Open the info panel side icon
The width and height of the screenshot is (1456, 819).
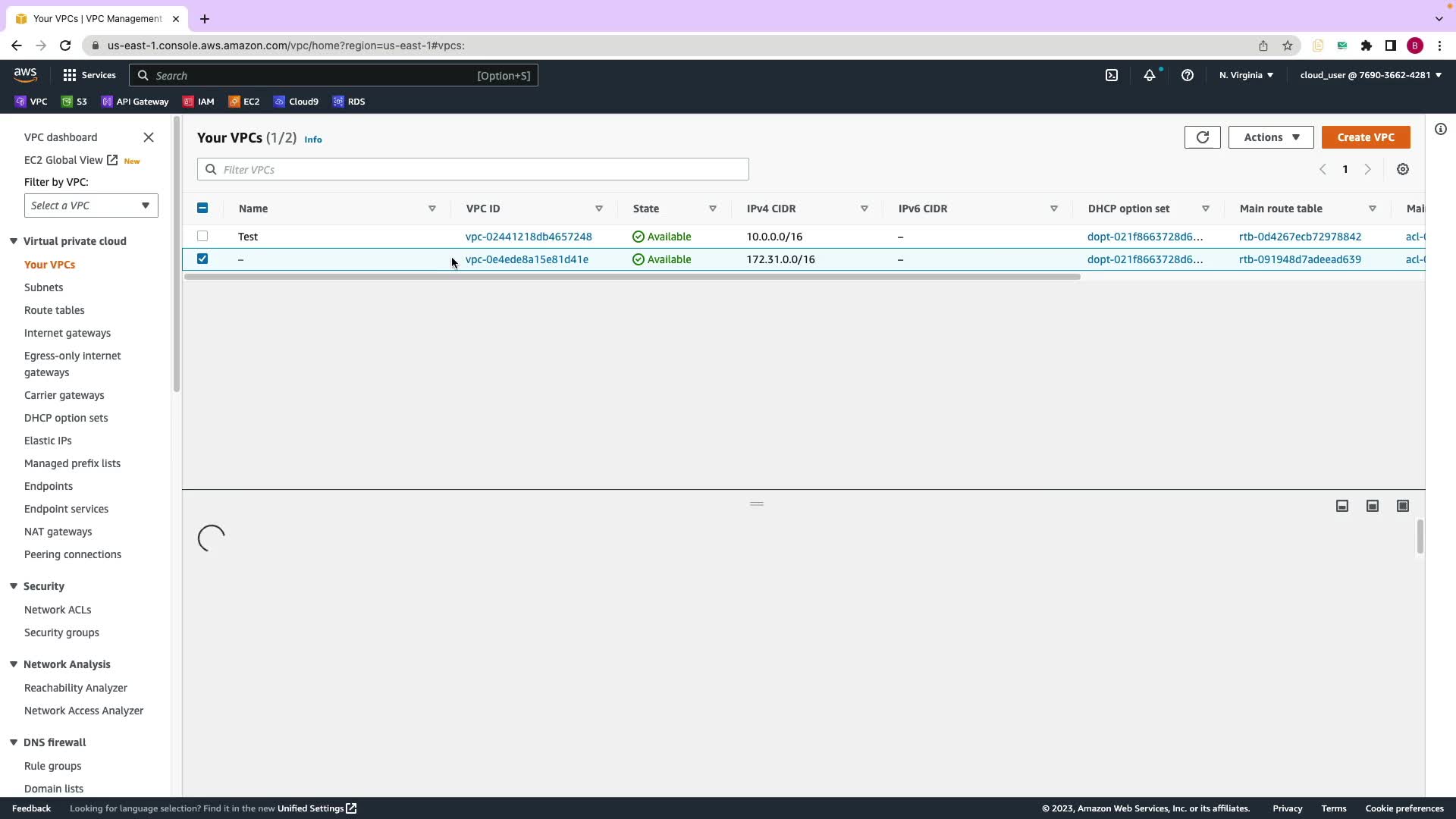coord(1441,129)
